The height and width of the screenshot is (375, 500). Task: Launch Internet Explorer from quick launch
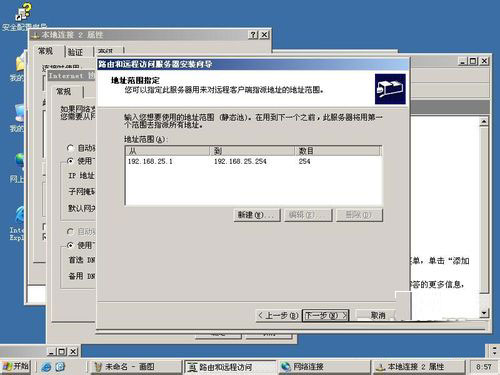(x=46, y=367)
